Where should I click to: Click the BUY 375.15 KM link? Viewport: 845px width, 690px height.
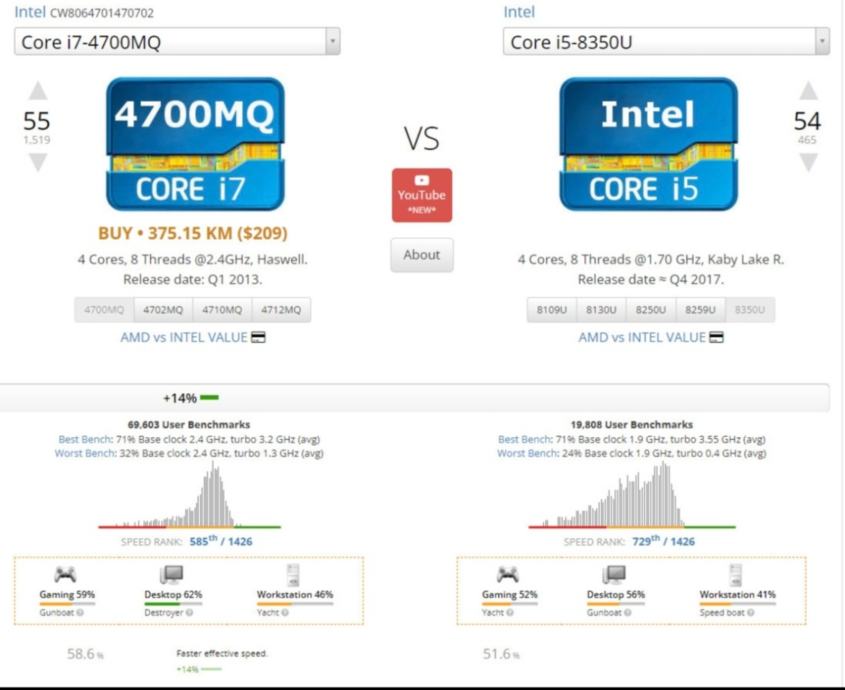click(193, 233)
